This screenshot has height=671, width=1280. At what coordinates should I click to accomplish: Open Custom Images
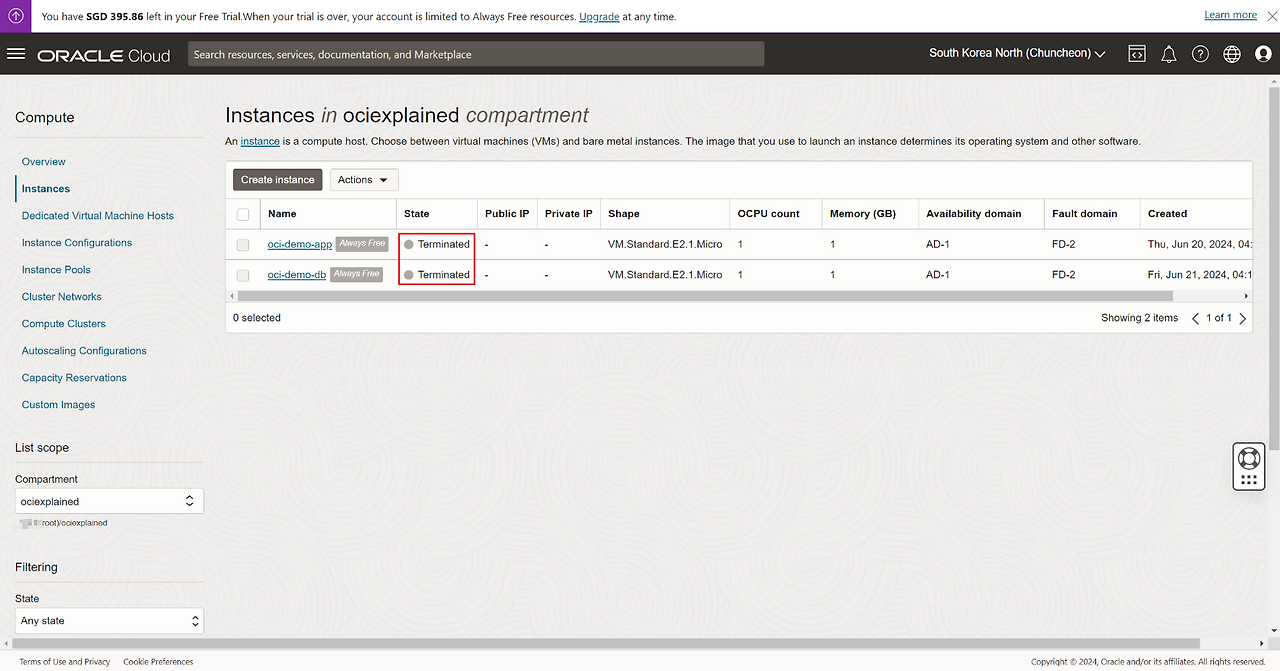pyautogui.click(x=59, y=404)
